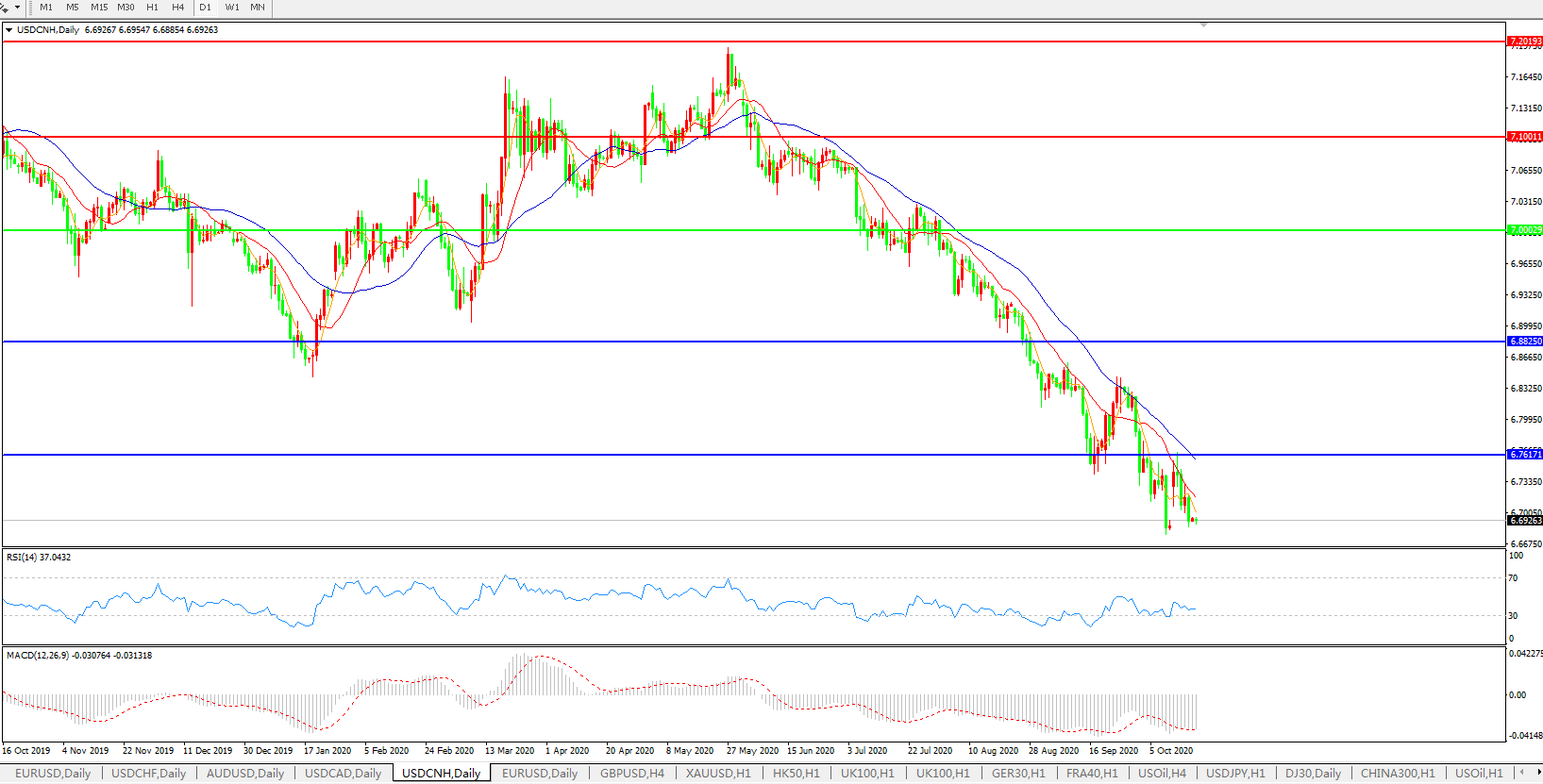Open the EURUSD,Daily first chart tab
Image resolution: width=1543 pixels, height=784 pixels.
pos(53,774)
